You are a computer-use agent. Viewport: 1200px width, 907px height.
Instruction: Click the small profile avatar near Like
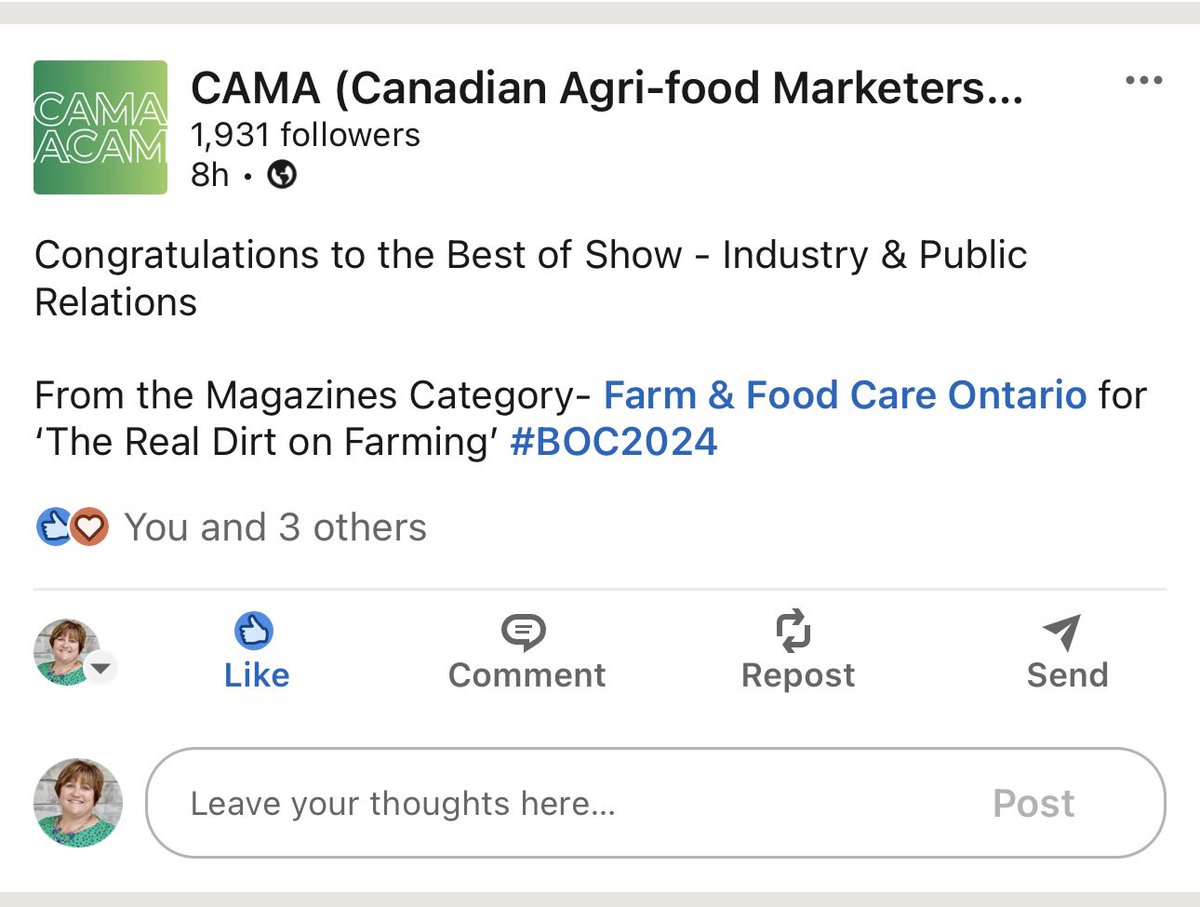point(66,652)
